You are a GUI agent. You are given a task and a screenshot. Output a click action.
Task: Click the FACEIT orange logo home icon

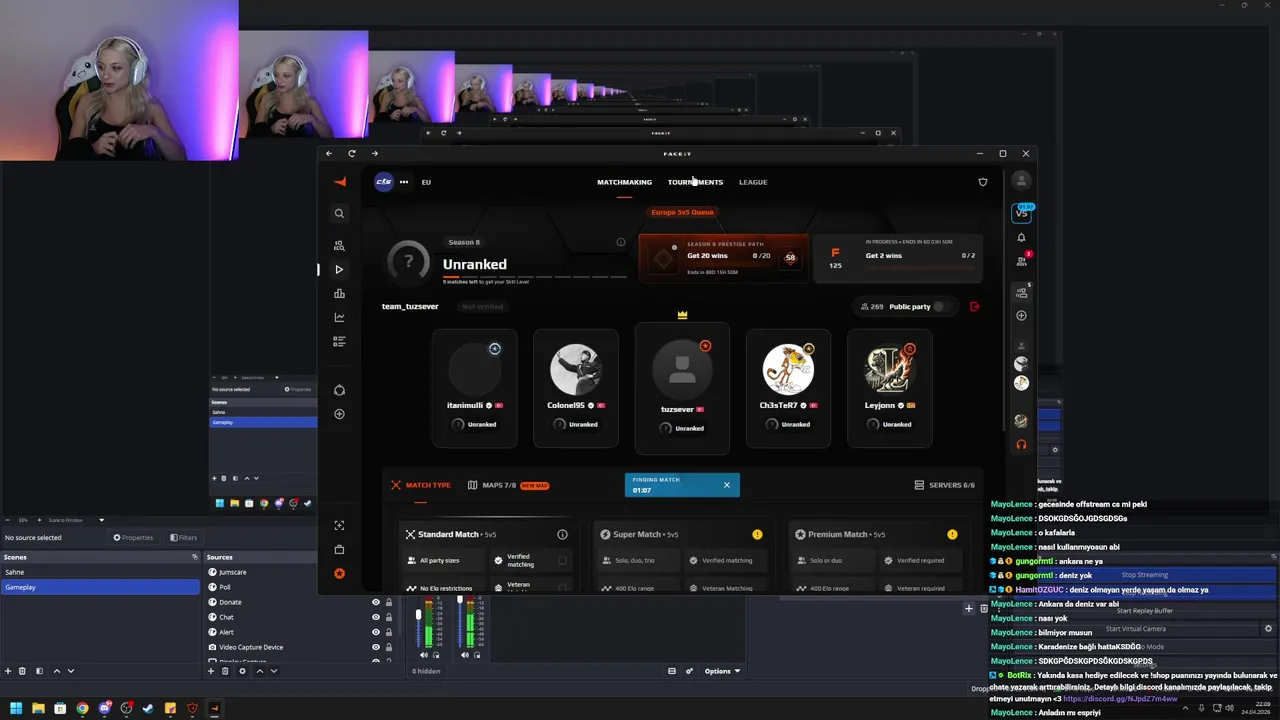340,182
